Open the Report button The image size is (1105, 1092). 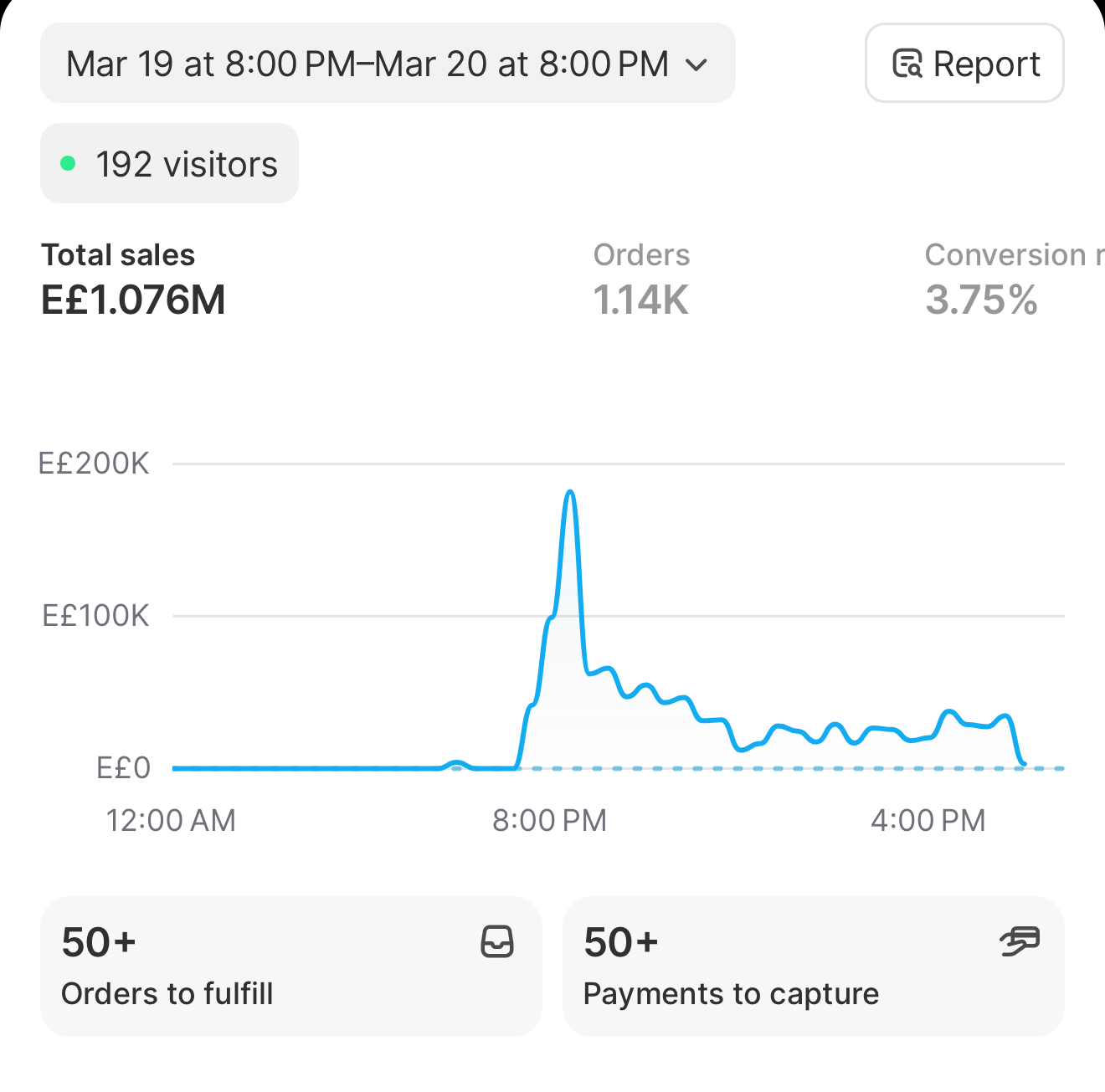(964, 64)
